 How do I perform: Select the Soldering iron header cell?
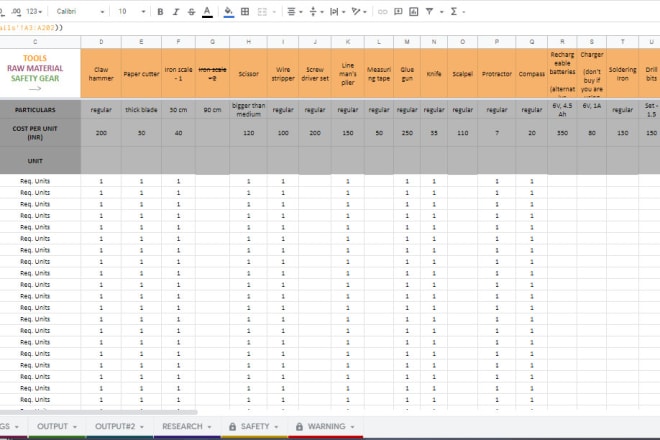tap(622, 73)
